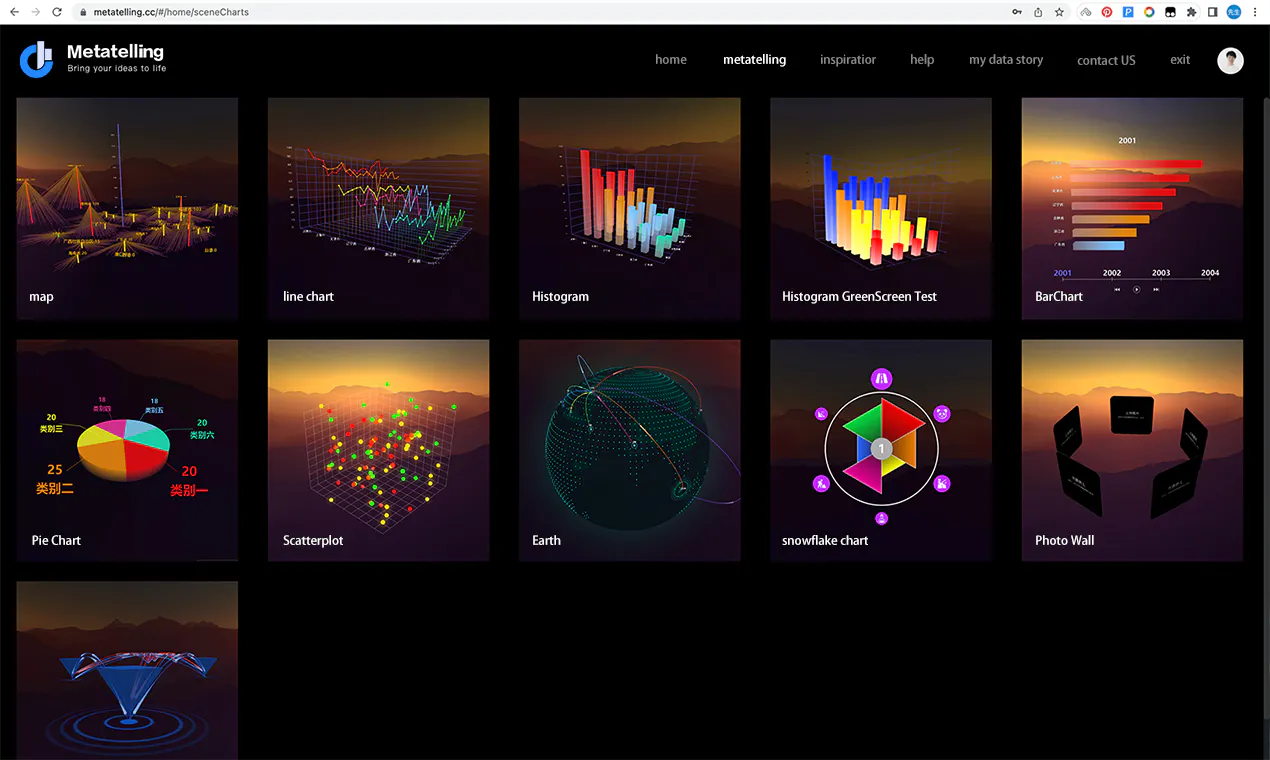Open the blue P extension icon
The image size is (1270, 760).
click(x=1128, y=12)
